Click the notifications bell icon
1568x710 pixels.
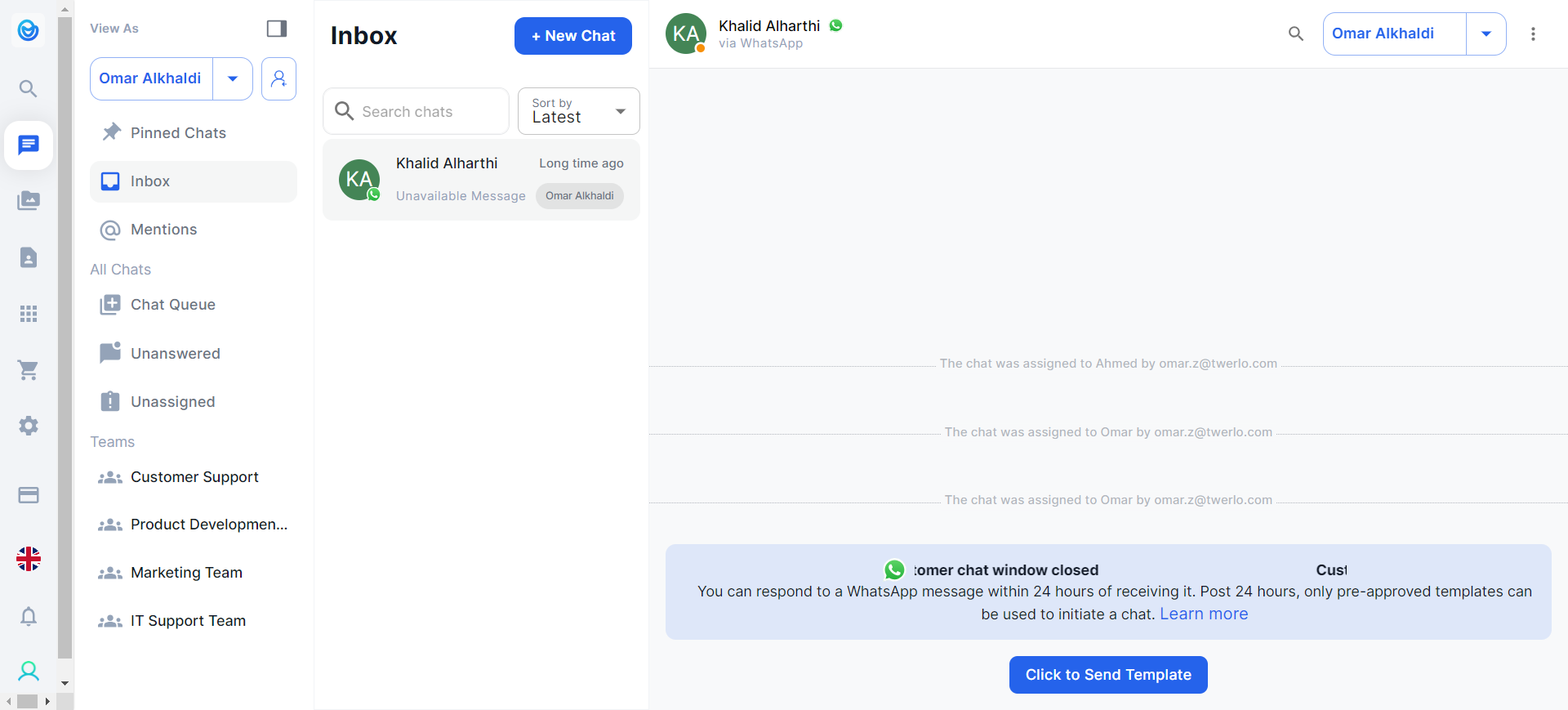point(29,616)
